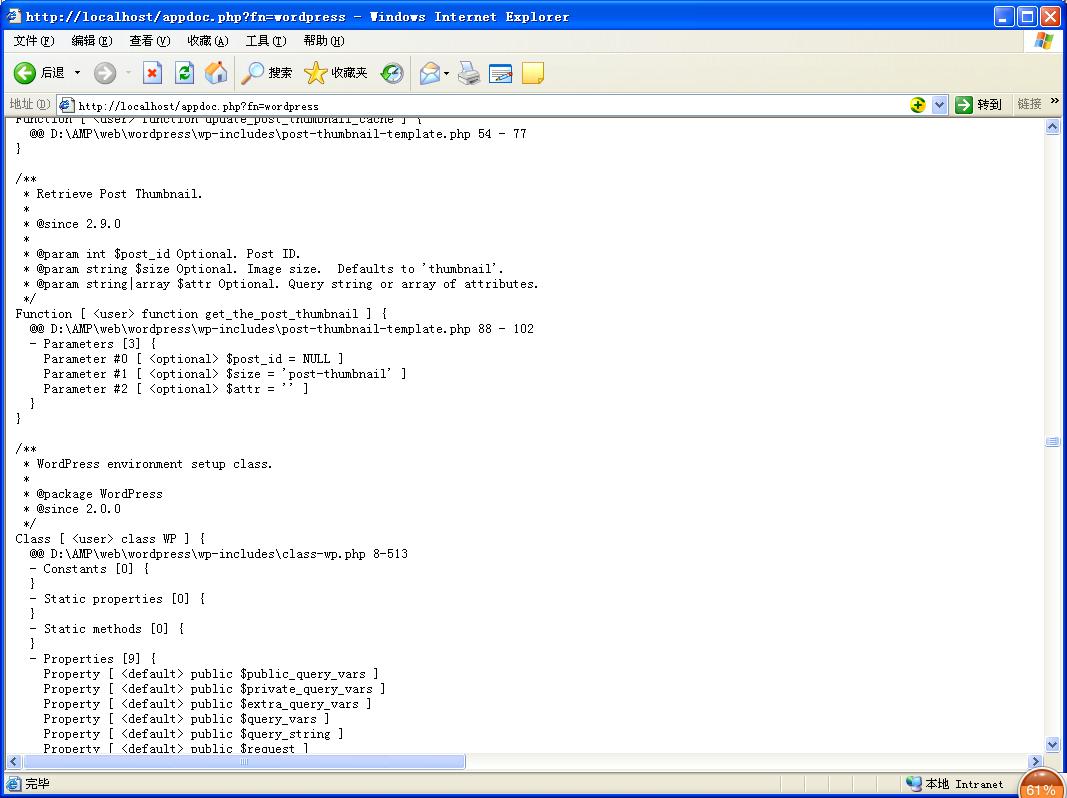Click post-thumbnail-template.php 88 - 102 path line
The image size is (1067, 798).
tap(282, 329)
